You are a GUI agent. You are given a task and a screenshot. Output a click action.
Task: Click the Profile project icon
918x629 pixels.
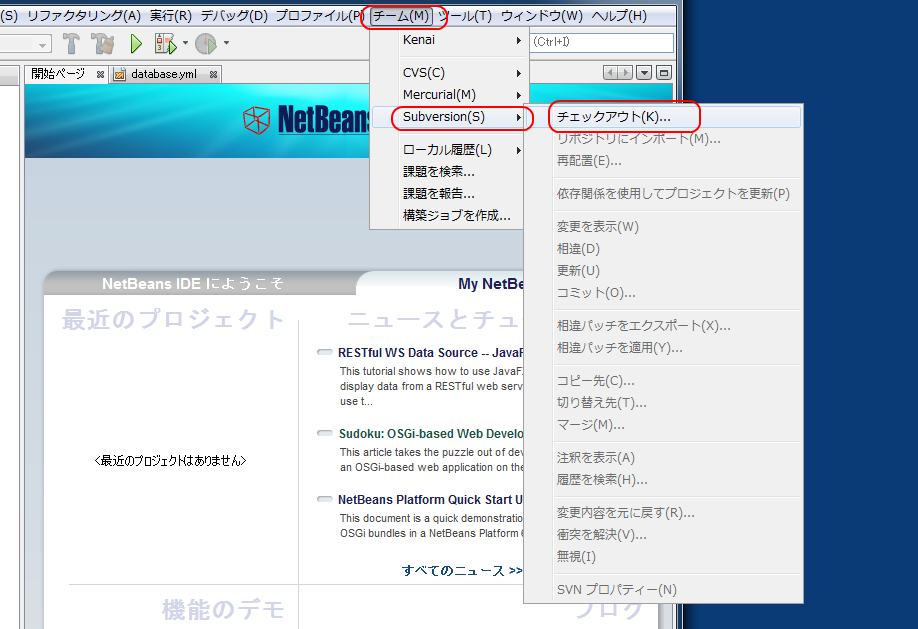[205, 43]
